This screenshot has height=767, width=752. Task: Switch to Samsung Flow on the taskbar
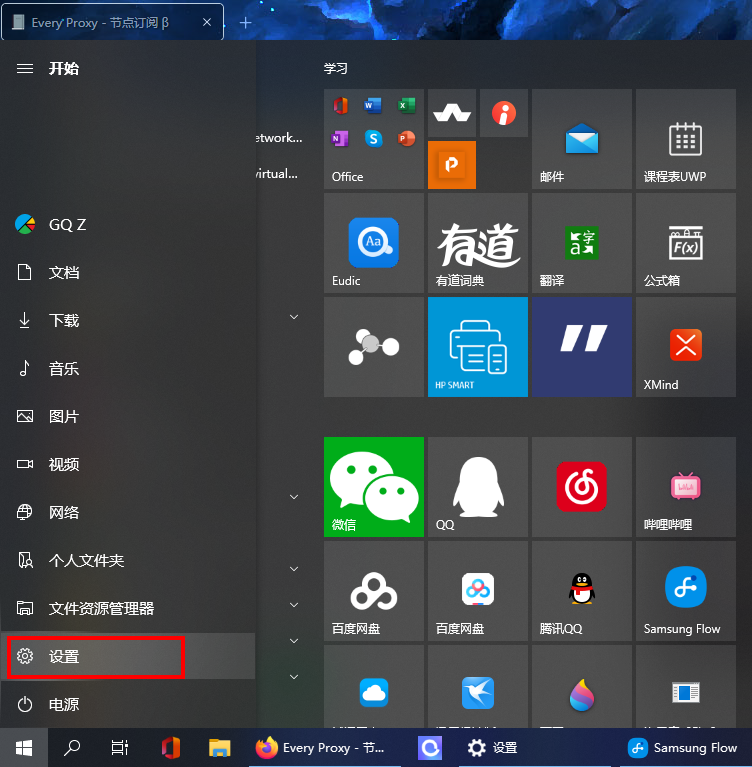pos(686,747)
